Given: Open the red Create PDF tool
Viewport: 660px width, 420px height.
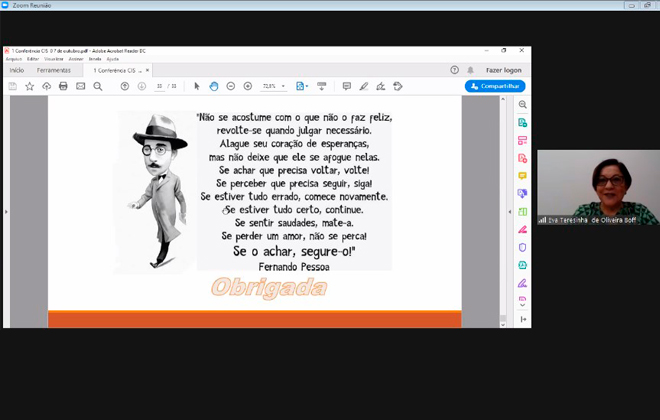Looking at the screenshot, I should pyautogui.click(x=522, y=158).
